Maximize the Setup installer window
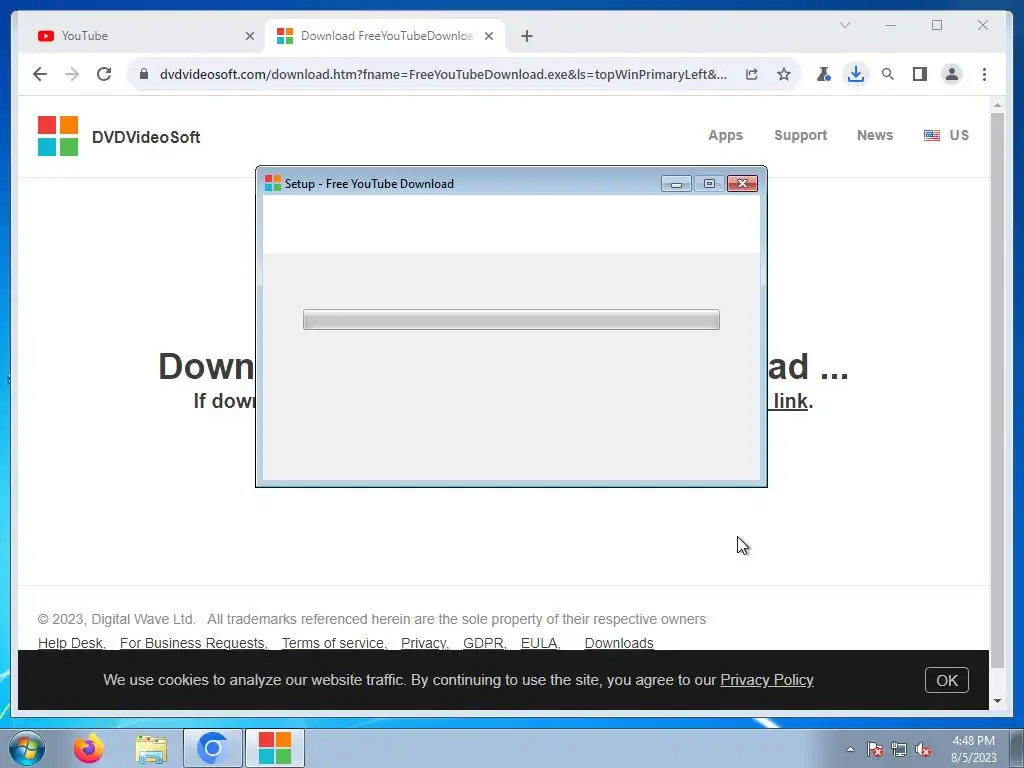1024x768 pixels. tap(709, 184)
